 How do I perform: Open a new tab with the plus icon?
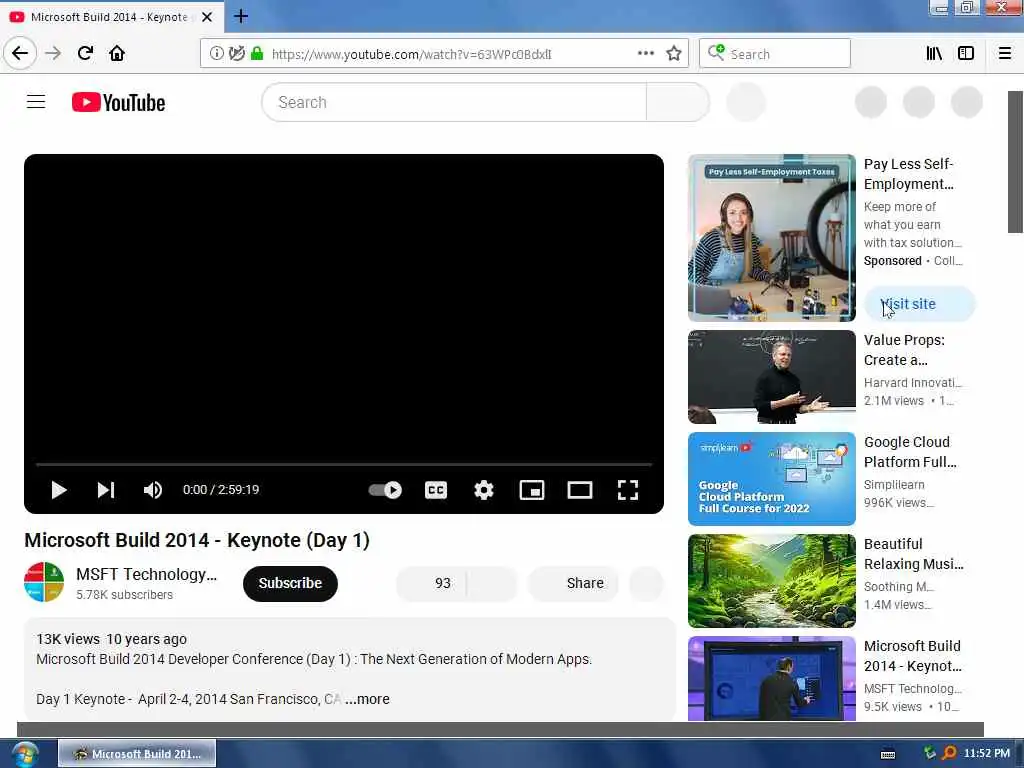[241, 16]
